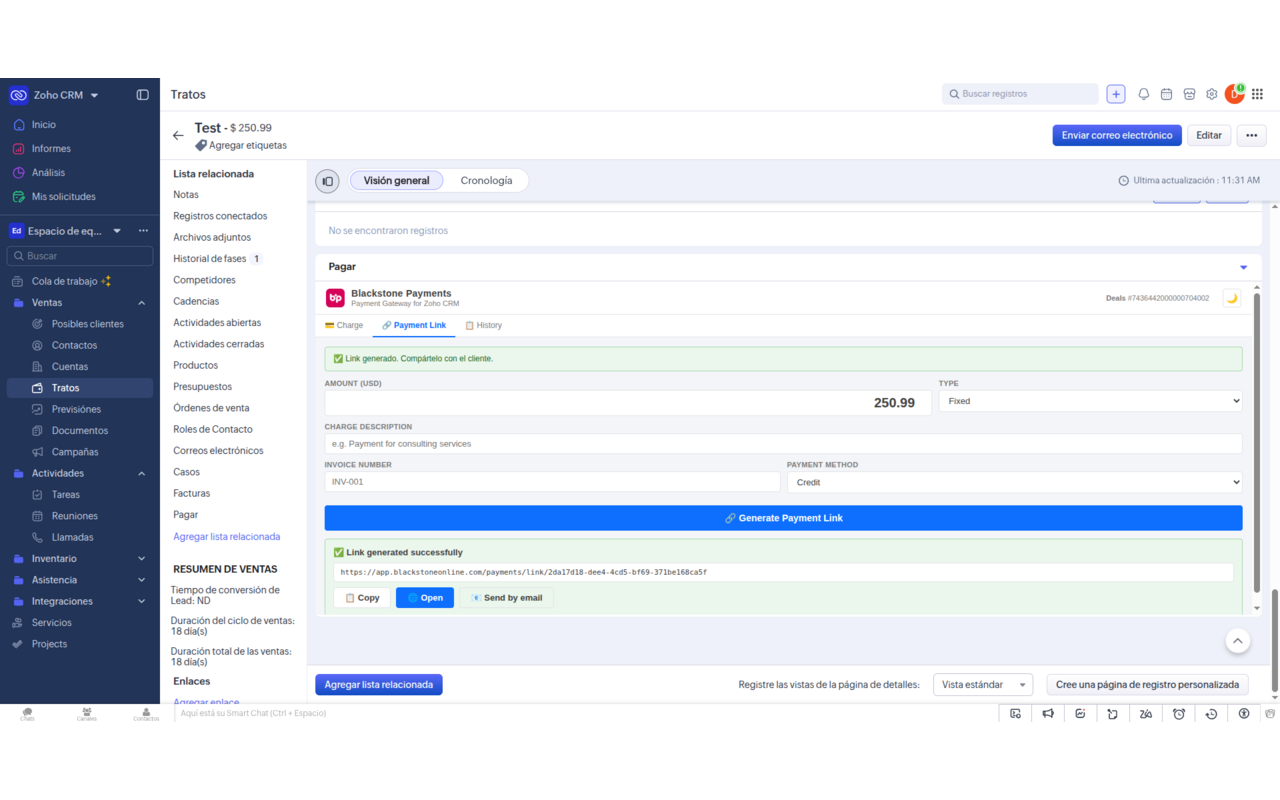
Task: Click the quick create plus icon
Action: coord(1116,94)
